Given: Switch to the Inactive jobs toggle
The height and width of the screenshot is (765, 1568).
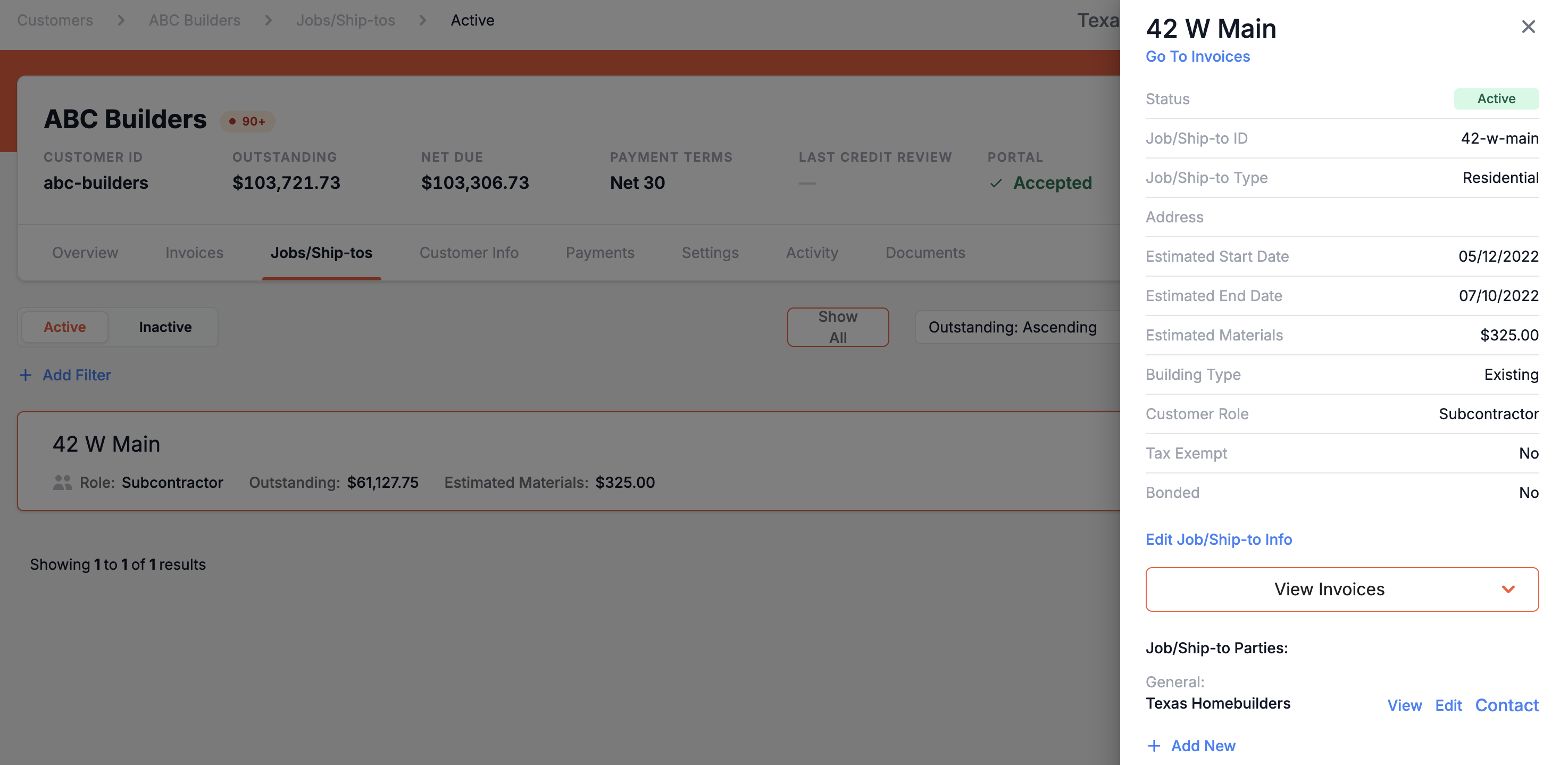Looking at the screenshot, I should tap(165, 327).
